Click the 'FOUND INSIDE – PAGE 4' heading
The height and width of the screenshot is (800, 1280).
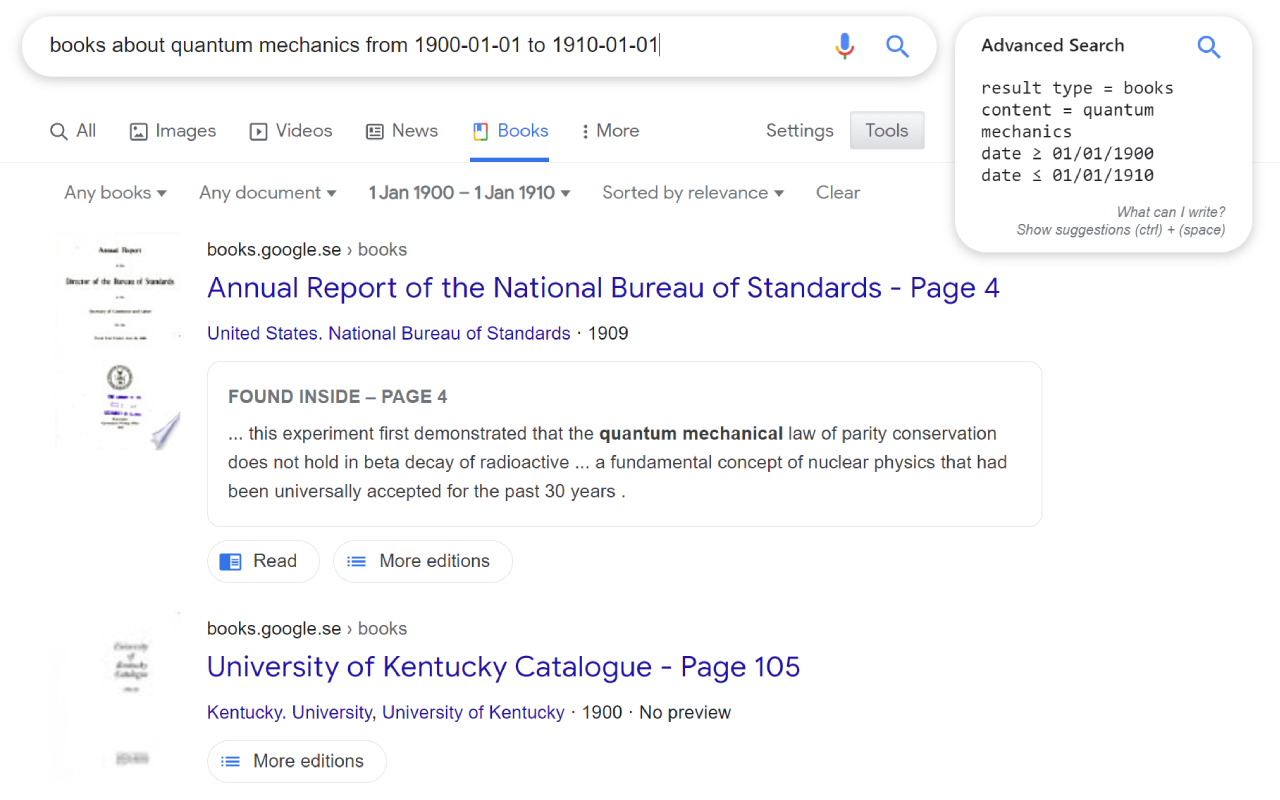[x=338, y=397]
